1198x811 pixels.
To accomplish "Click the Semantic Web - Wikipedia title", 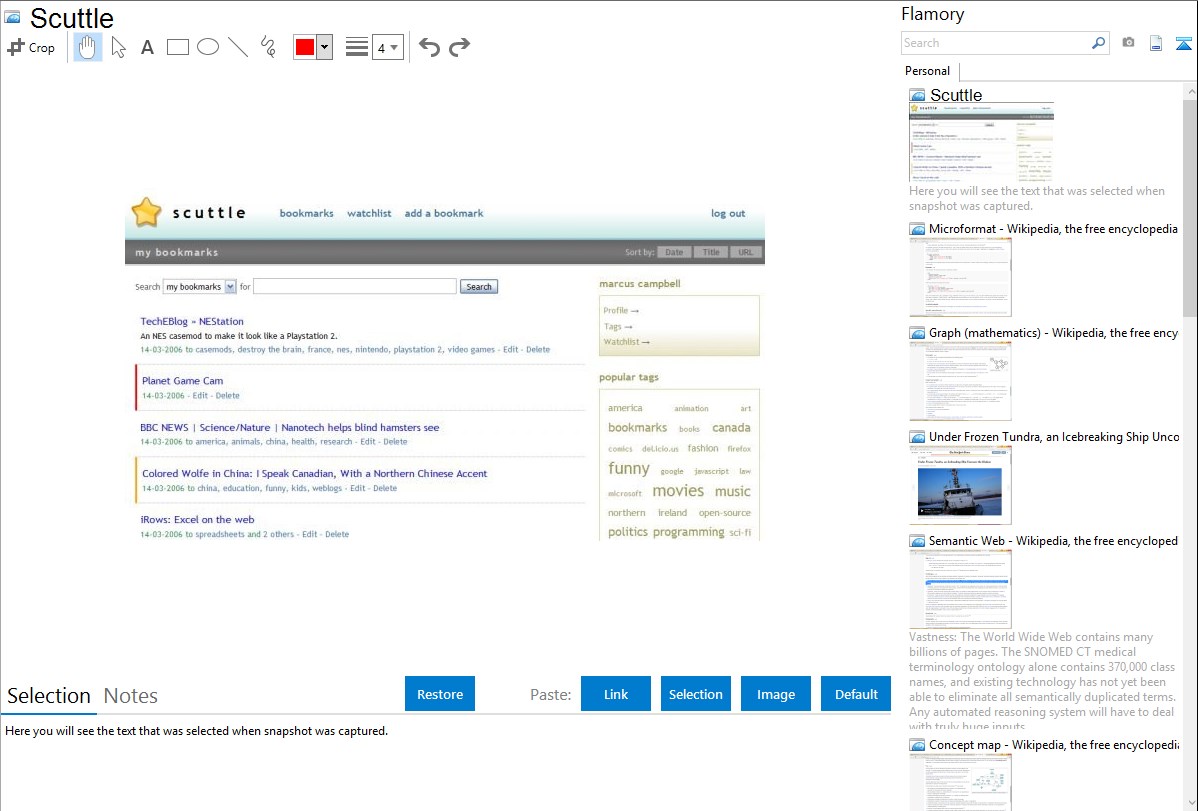I will coord(1053,541).
